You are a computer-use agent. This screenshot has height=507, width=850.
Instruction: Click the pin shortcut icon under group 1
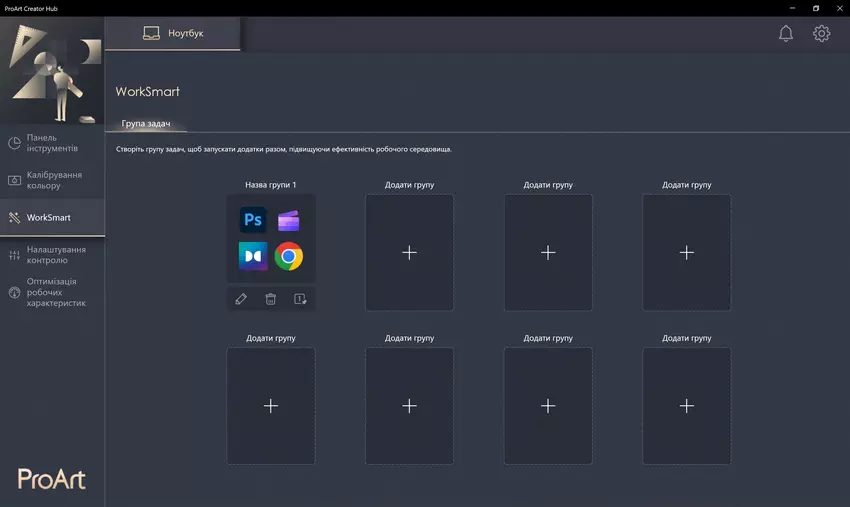pyautogui.click(x=300, y=298)
